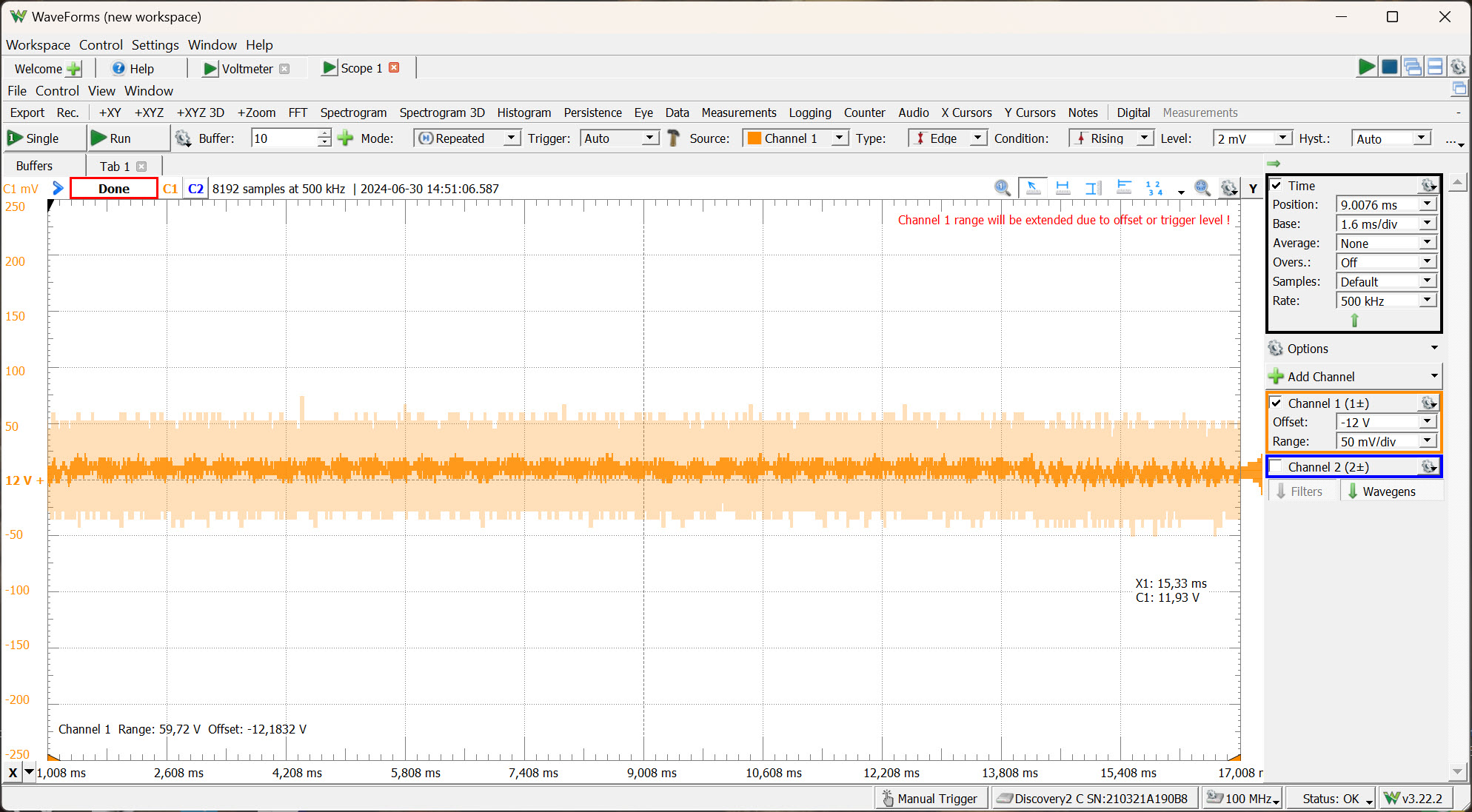Click the green Run scope button
The width and height of the screenshot is (1472, 812).
[111, 138]
